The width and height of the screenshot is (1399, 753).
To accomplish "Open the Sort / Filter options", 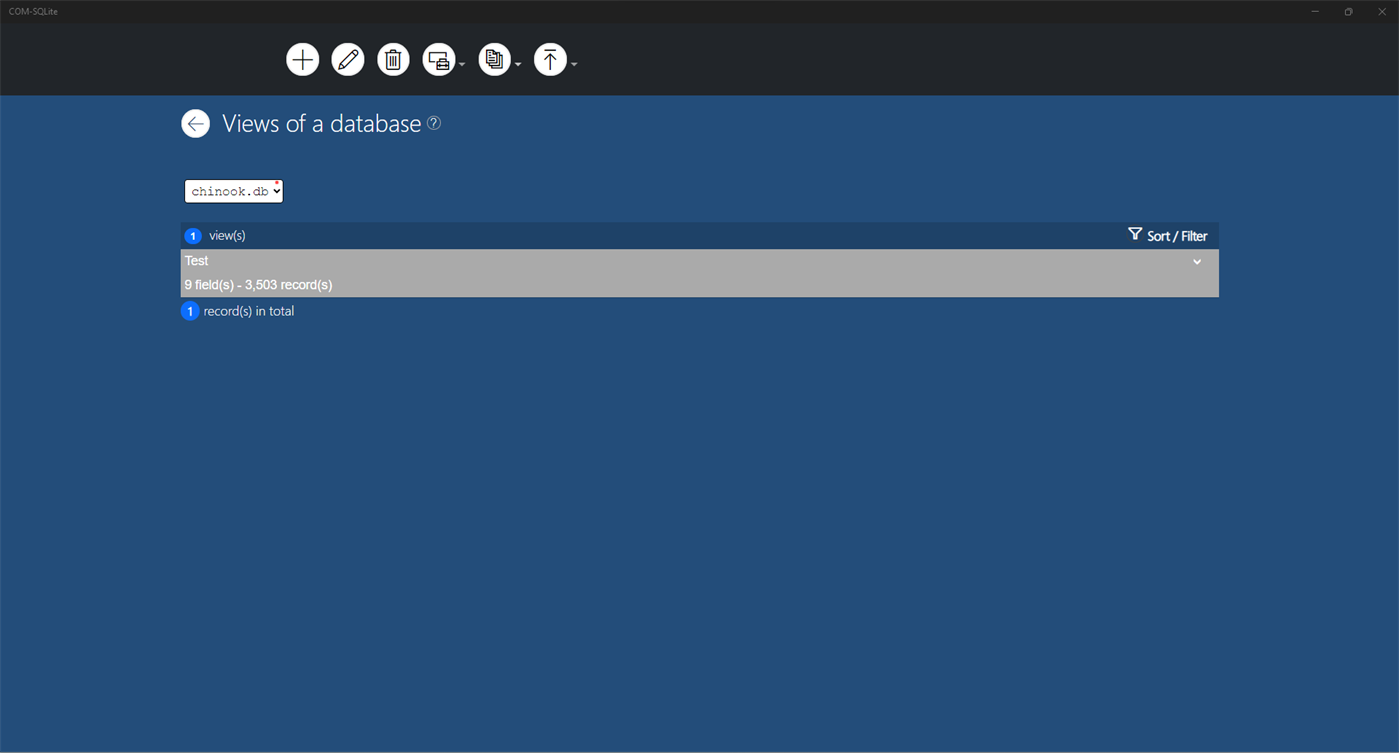I will pos(1167,236).
